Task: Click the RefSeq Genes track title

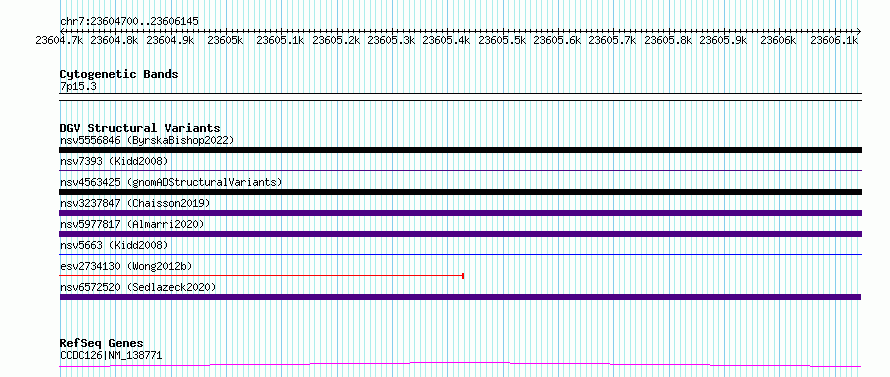Action: [102, 343]
